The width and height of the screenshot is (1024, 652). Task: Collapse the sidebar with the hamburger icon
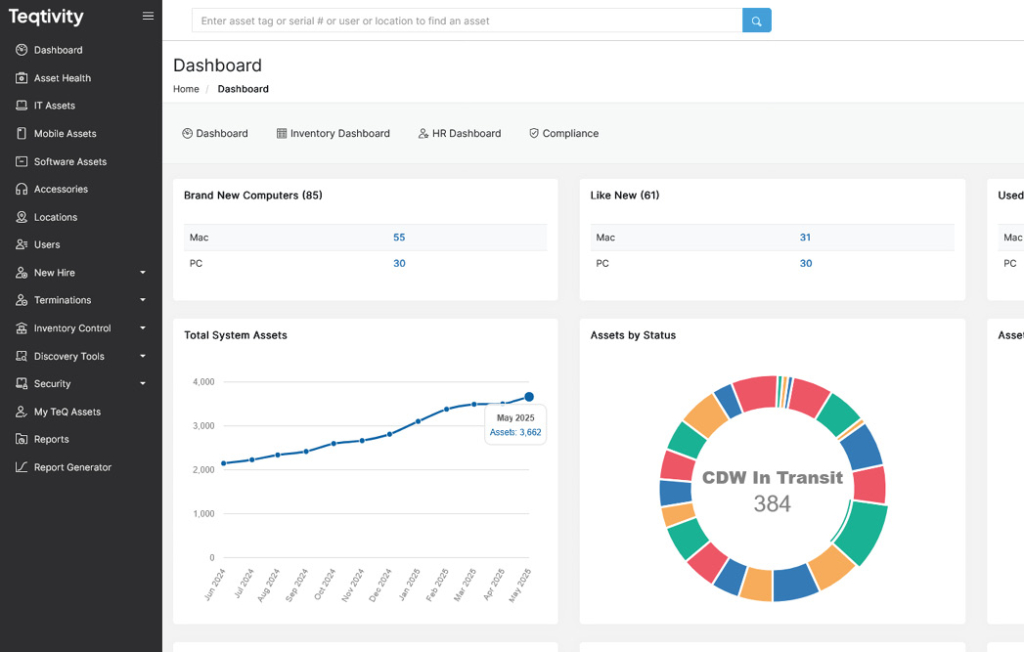(x=148, y=16)
